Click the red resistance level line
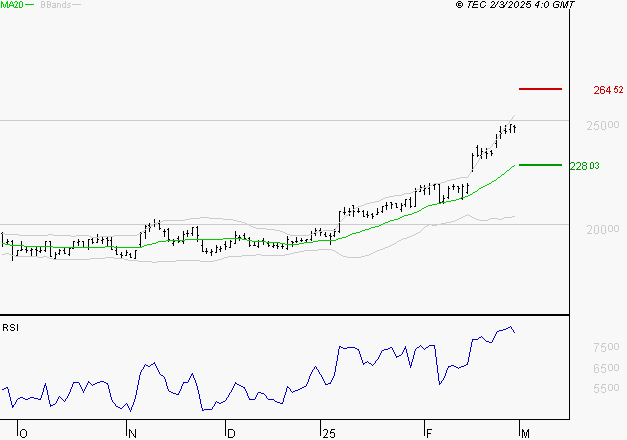 tap(540, 89)
